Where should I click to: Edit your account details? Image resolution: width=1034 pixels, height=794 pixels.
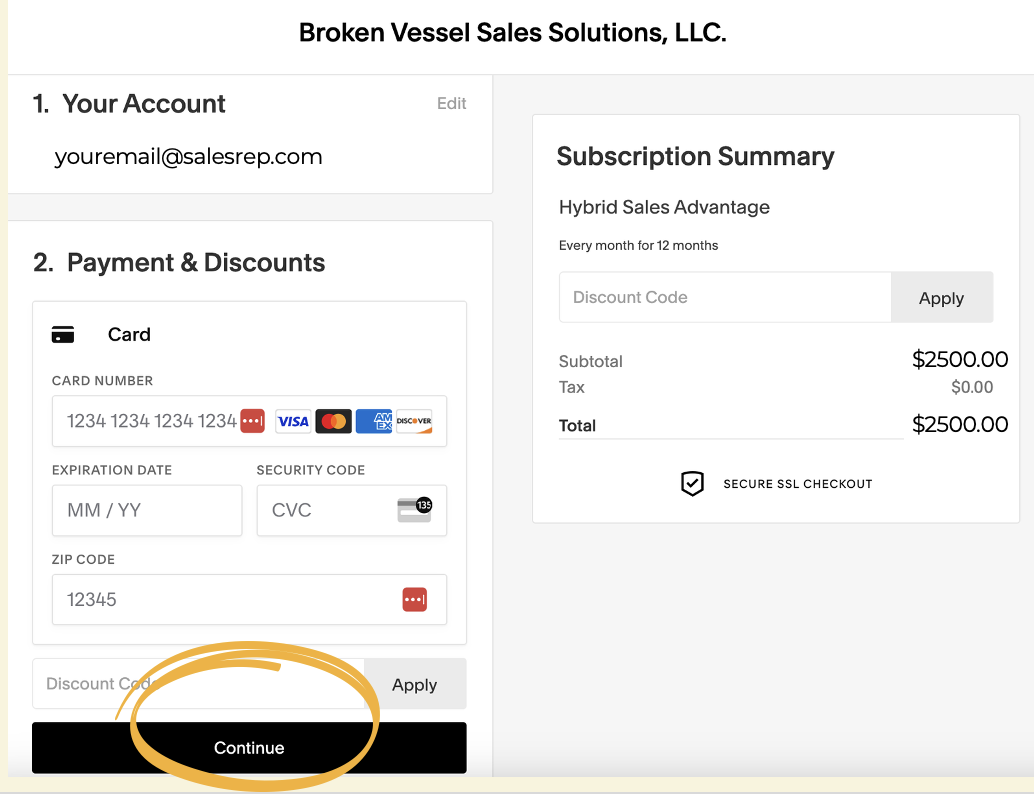click(452, 104)
